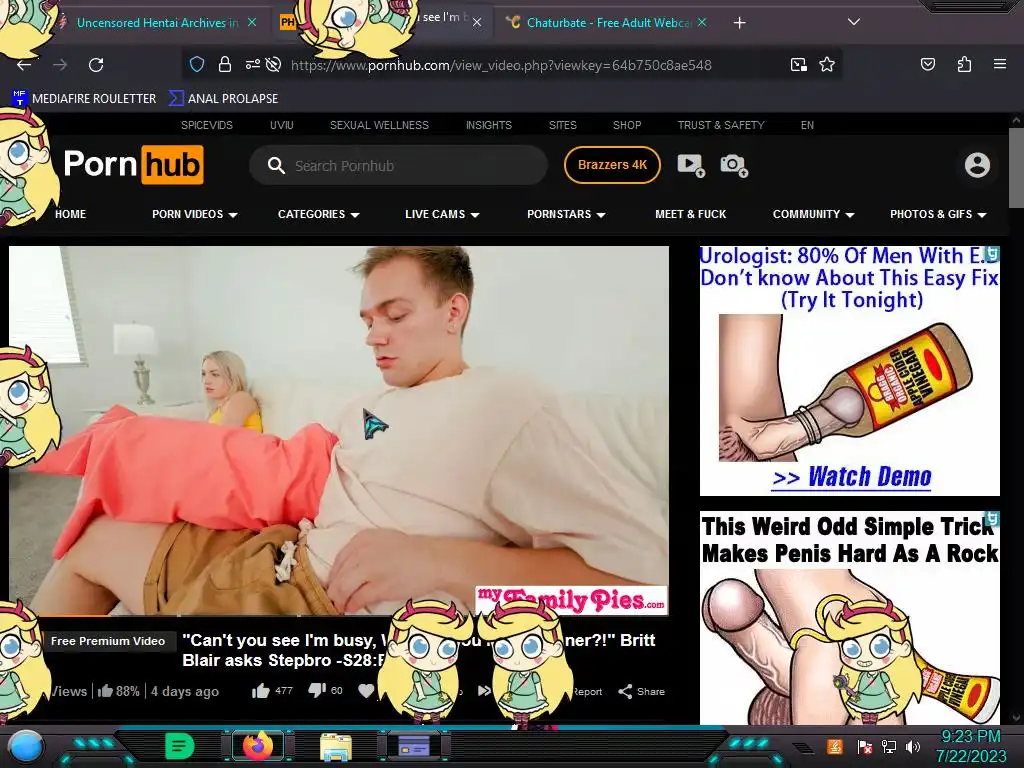The image size is (1024, 768).
Task: Reload the current page
Action: [96, 65]
